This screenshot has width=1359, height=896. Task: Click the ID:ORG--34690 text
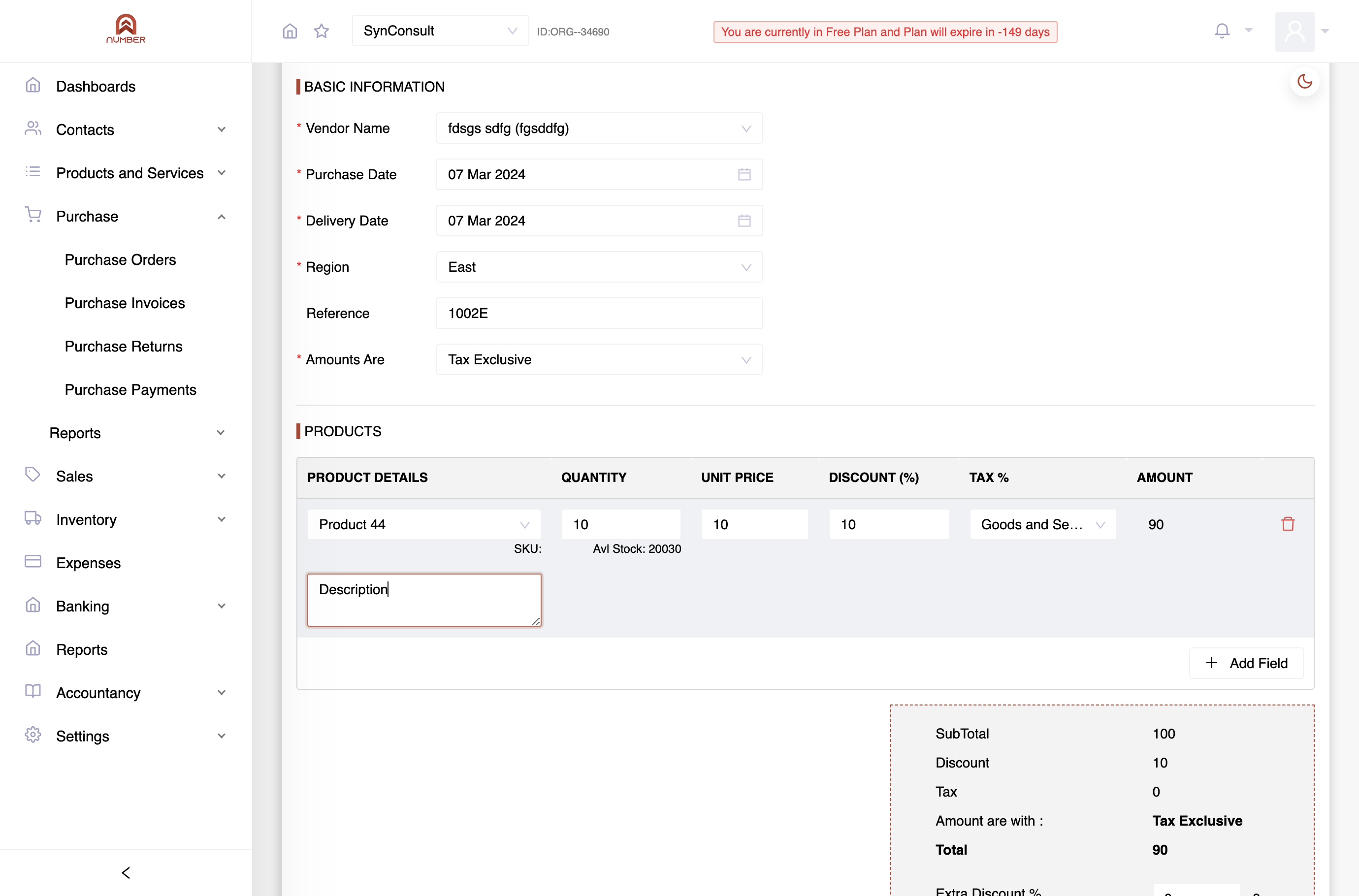point(573,32)
